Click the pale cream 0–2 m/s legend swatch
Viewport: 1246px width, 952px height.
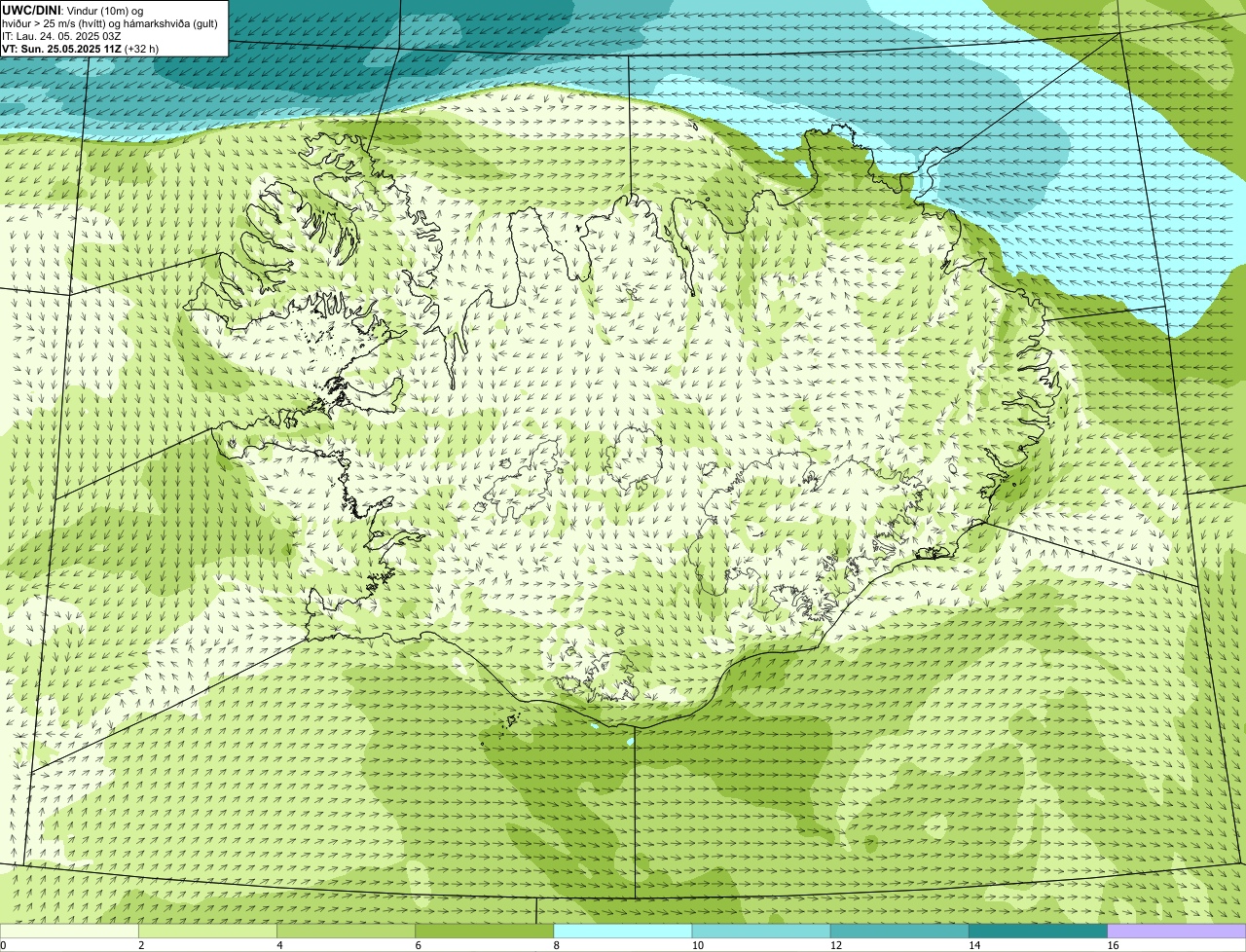tap(69, 931)
